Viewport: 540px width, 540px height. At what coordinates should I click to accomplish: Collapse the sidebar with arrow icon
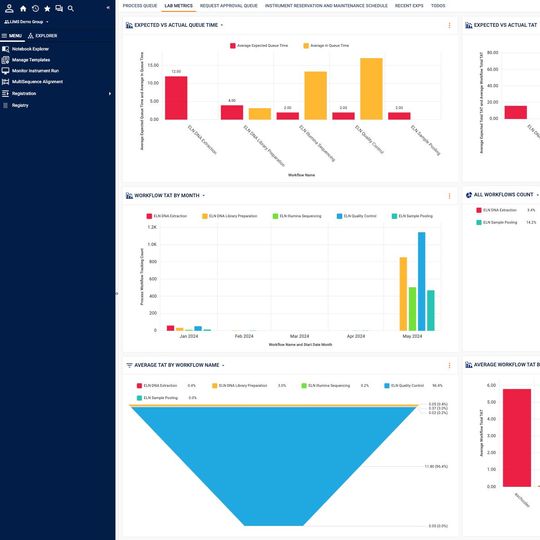108,7
